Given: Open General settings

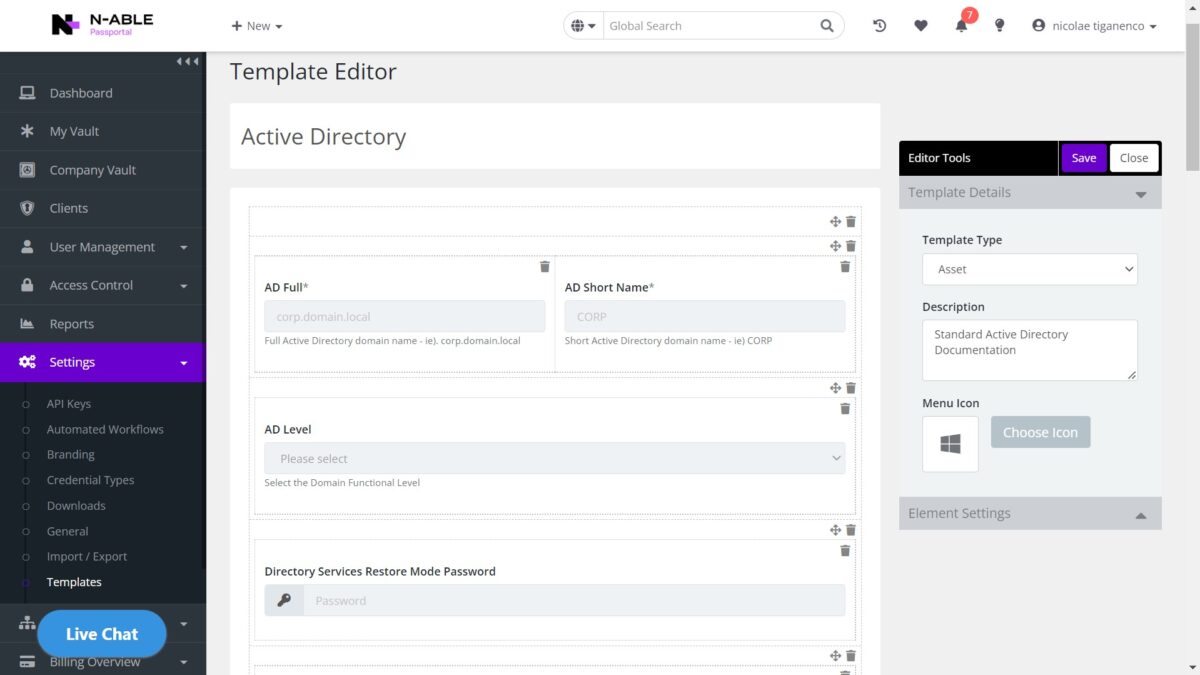Looking at the screenshot, I should click(67, 531).
